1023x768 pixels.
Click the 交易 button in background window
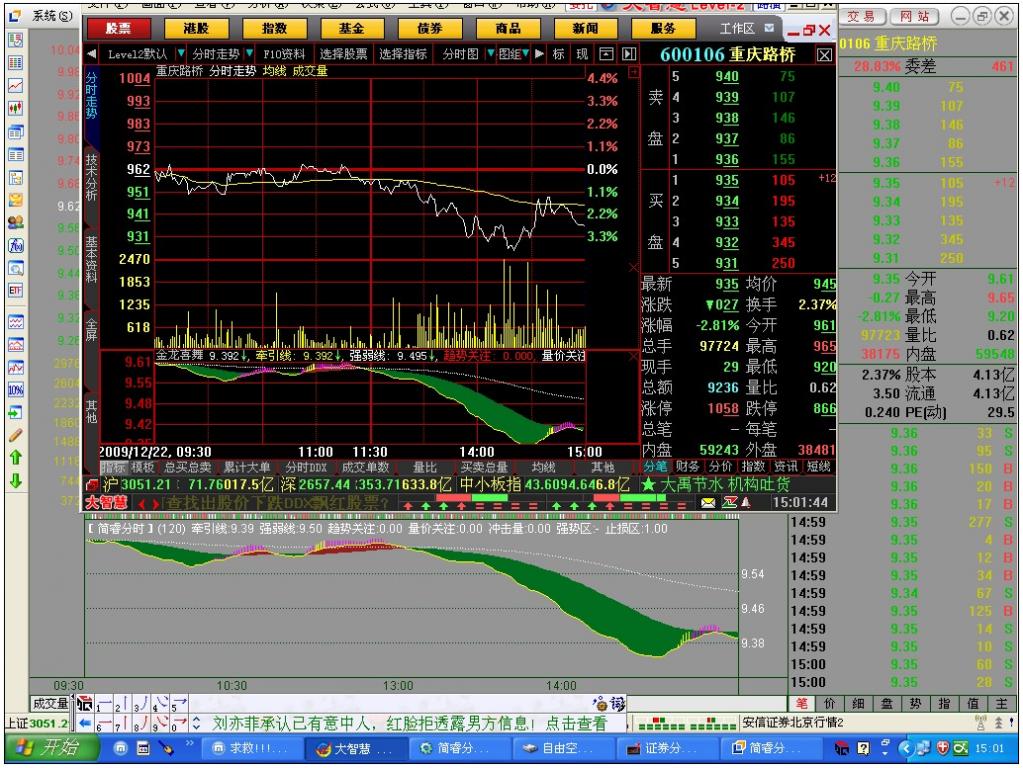[x=861, y=16]
